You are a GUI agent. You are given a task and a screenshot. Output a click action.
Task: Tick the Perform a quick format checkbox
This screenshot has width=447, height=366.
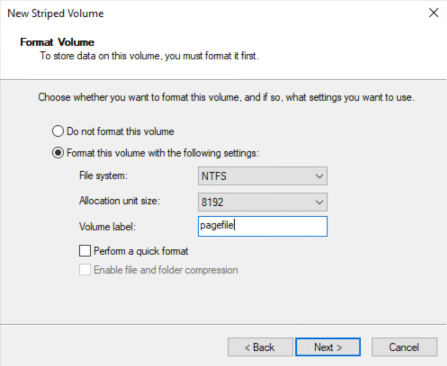(85, 251)
